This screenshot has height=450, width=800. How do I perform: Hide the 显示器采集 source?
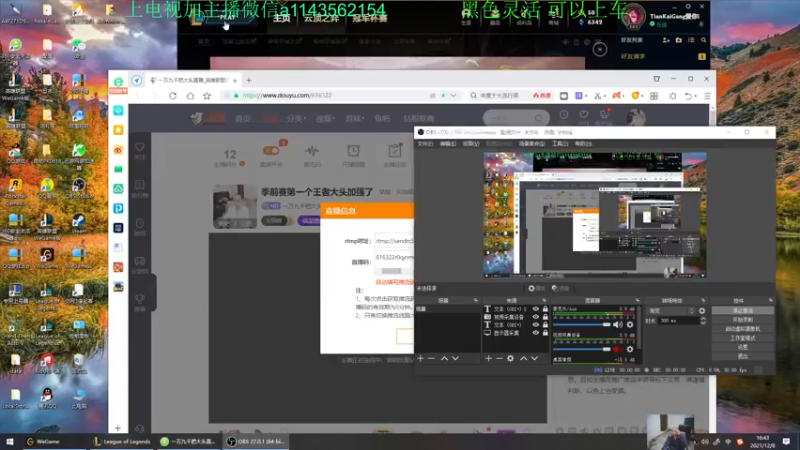coord(536,333)
